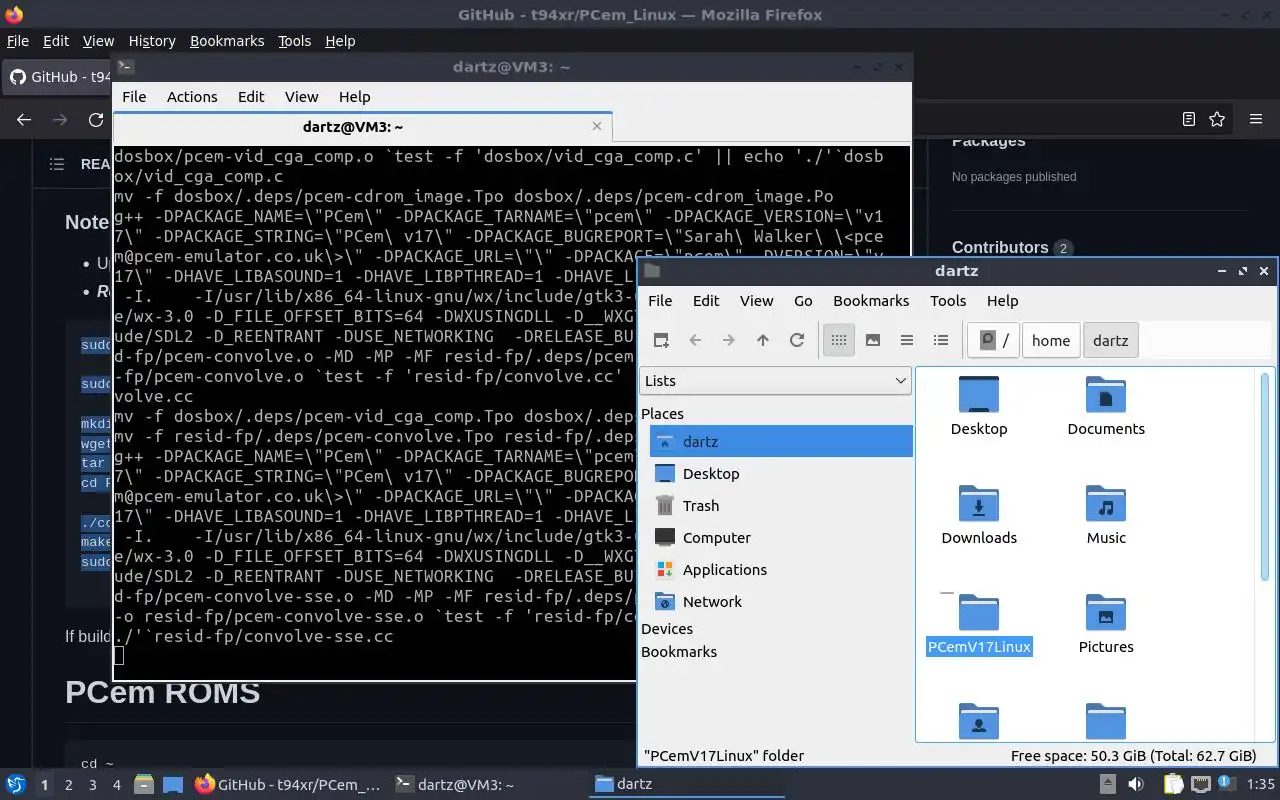
Task: Open file manager Bookmarks menu
Action: tap(871, 300)
